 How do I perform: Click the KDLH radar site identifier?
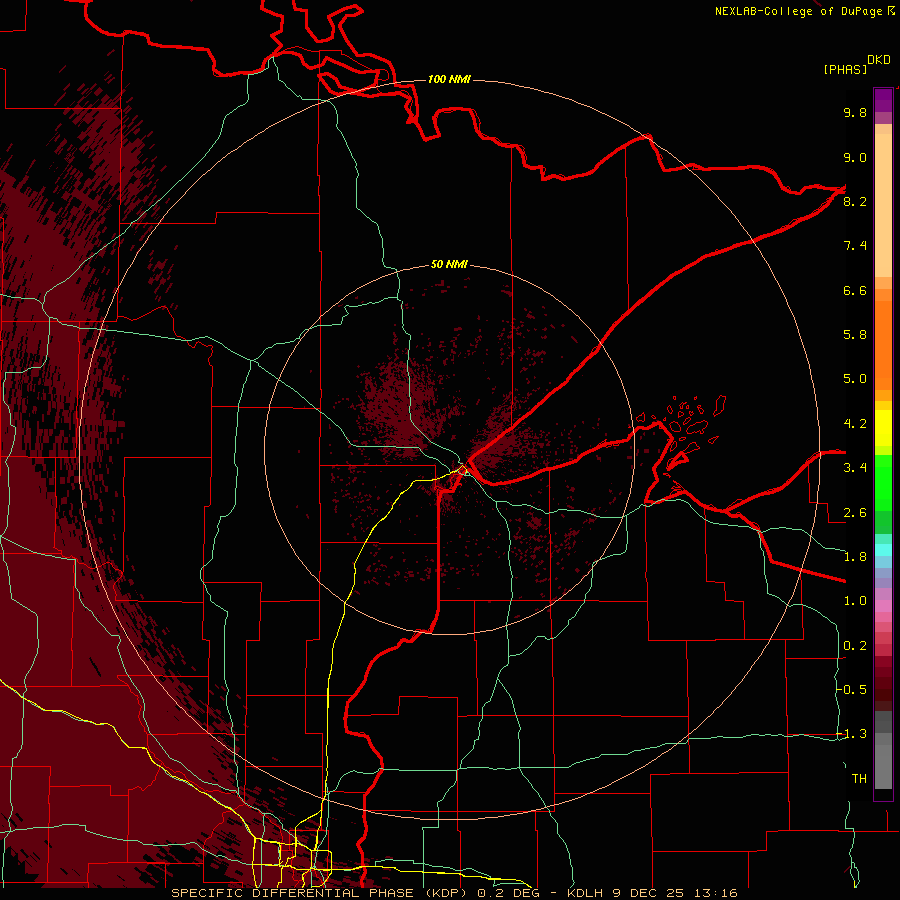pyautogui.click(x=585, y=893)
